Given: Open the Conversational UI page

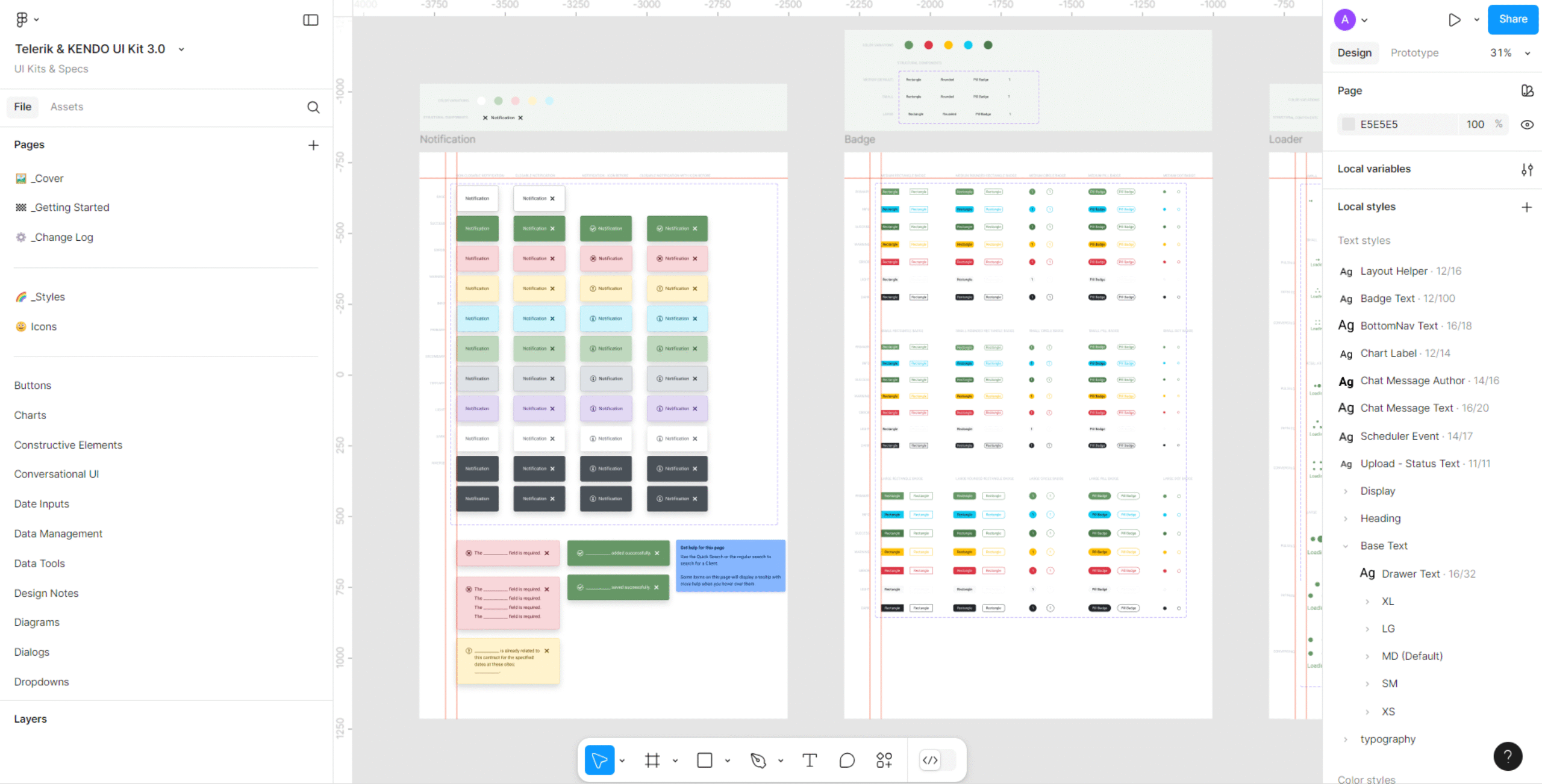Looking at the screenshot, I should [57, 474].
